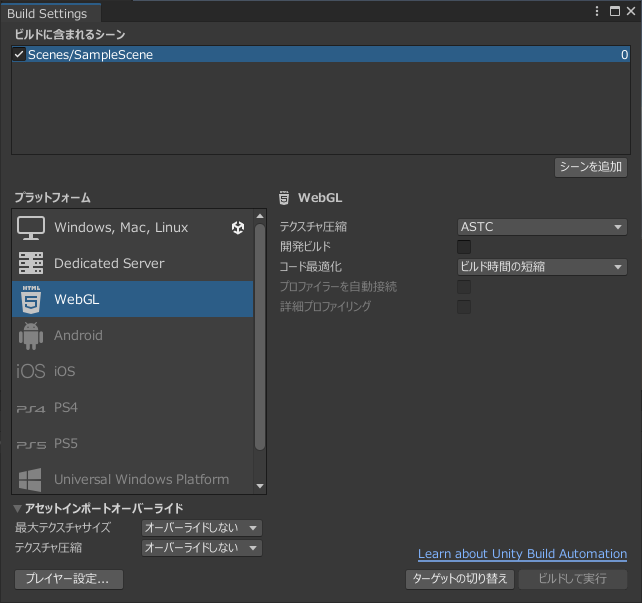Open the コード最適化 dropdown
Image resolution: width=642 pixels, height=603 pixels.
(x=542, y=267)
